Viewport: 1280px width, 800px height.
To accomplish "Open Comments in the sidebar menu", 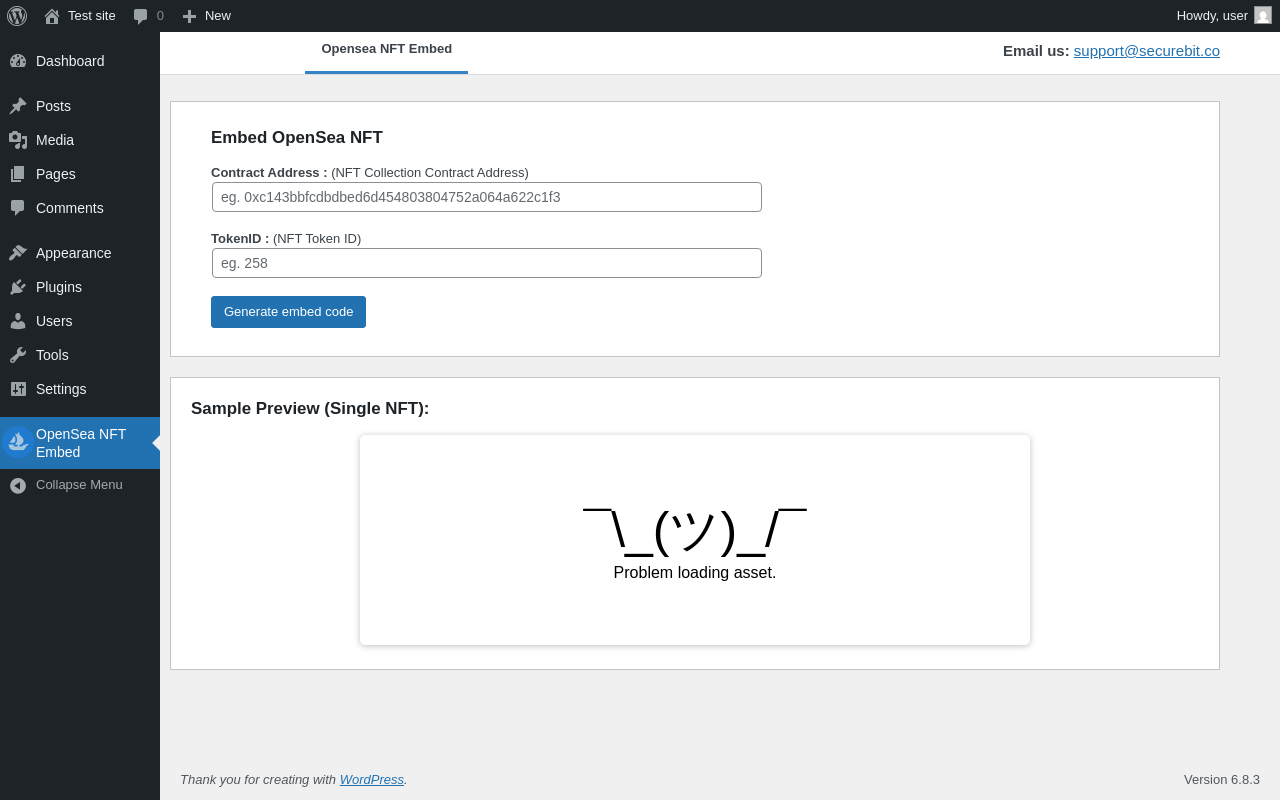I will [80, 208].
